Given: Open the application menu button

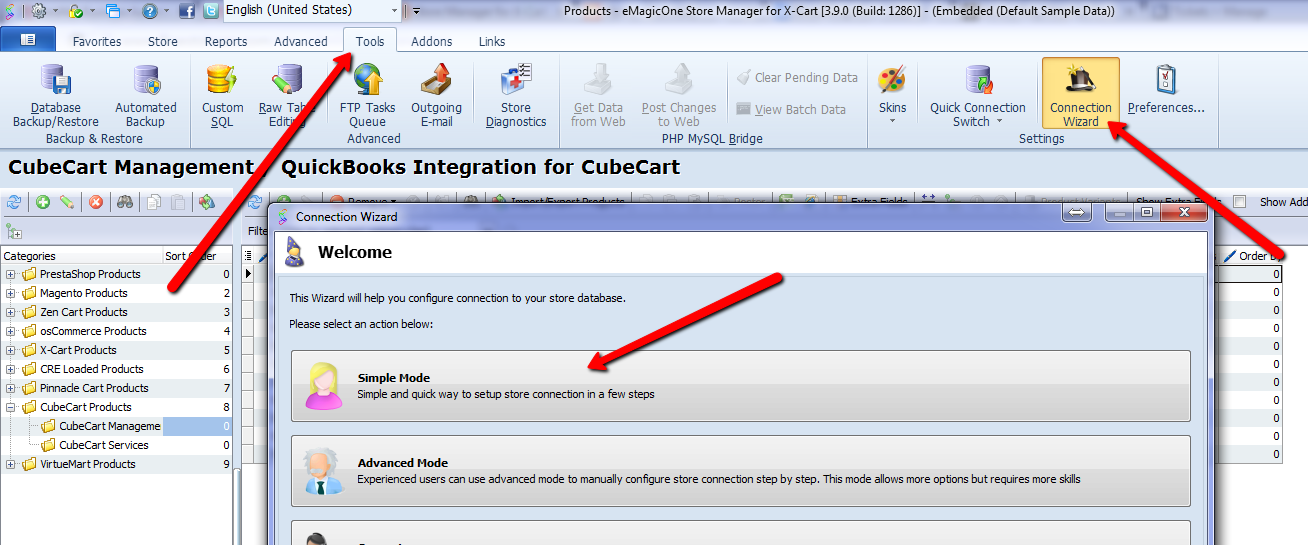Looking at the screenshot, I should (x=28, y=39).
